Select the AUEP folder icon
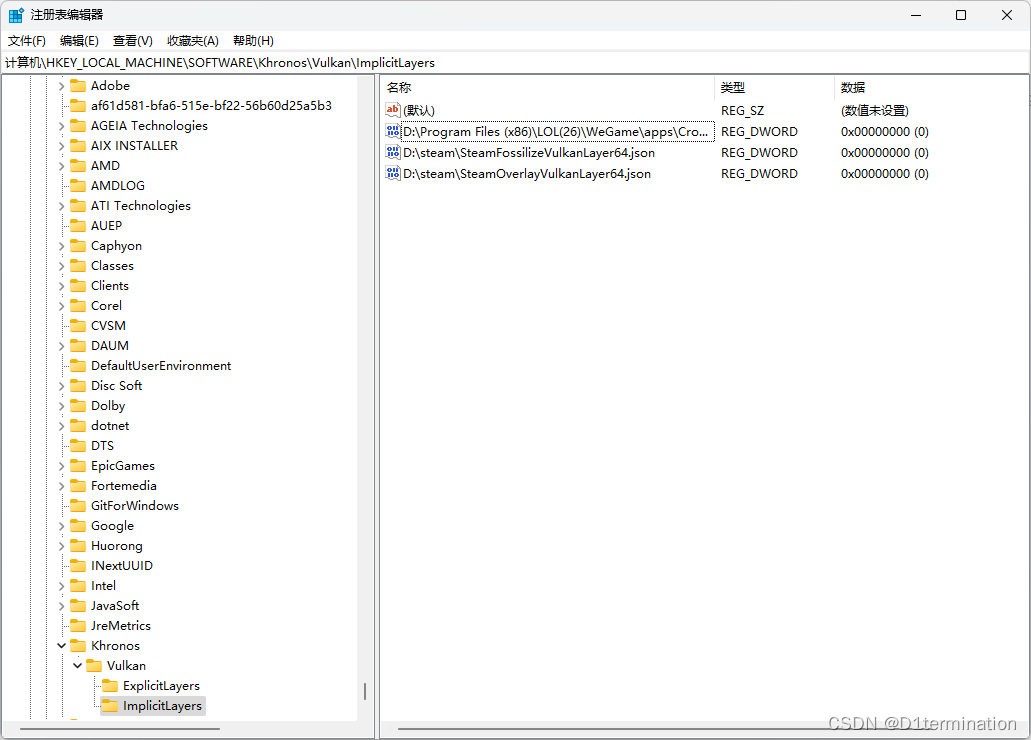The height and width of the screenshot is (740, 1031). click(x=78, y=226)
